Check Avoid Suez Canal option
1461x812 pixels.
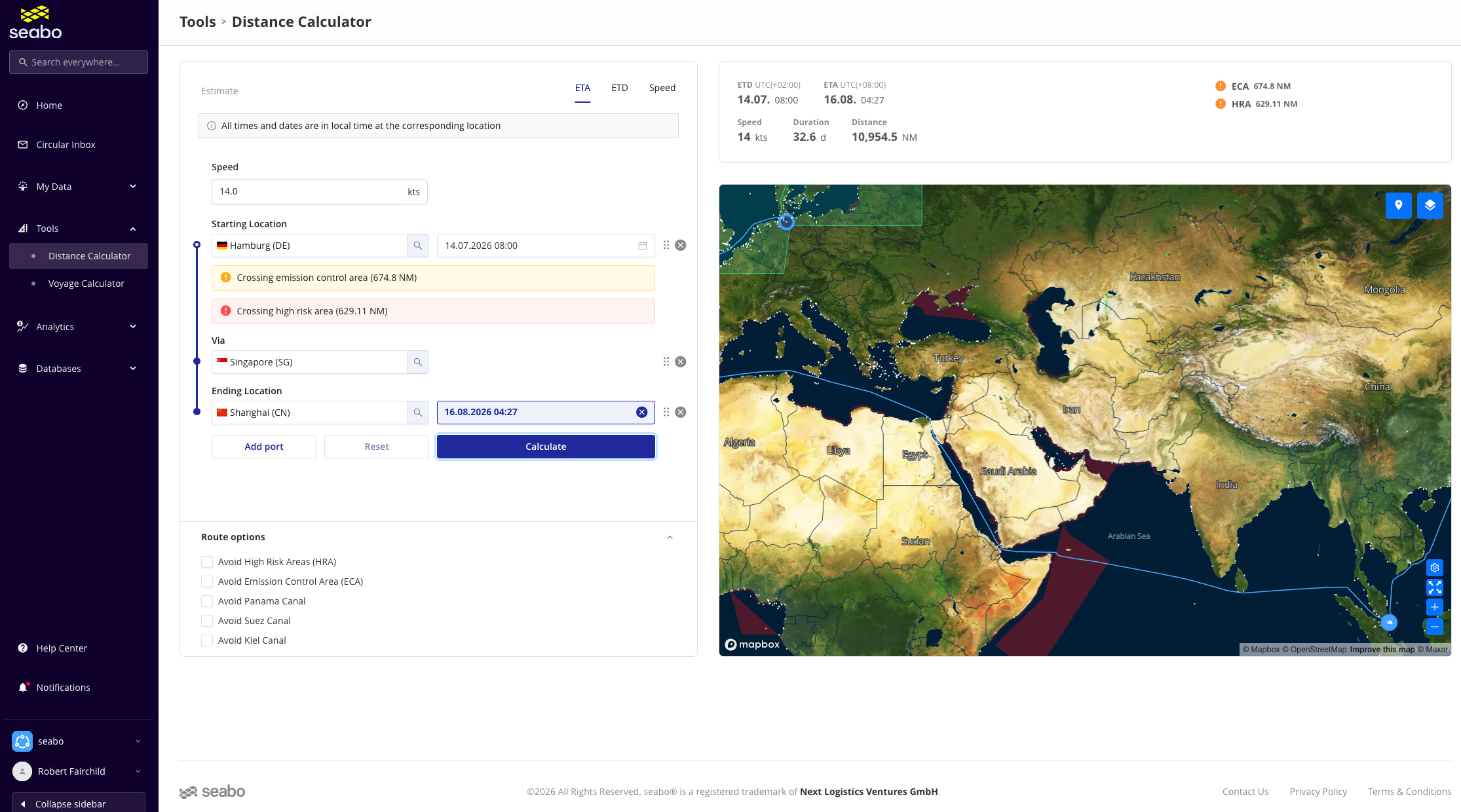207,621
